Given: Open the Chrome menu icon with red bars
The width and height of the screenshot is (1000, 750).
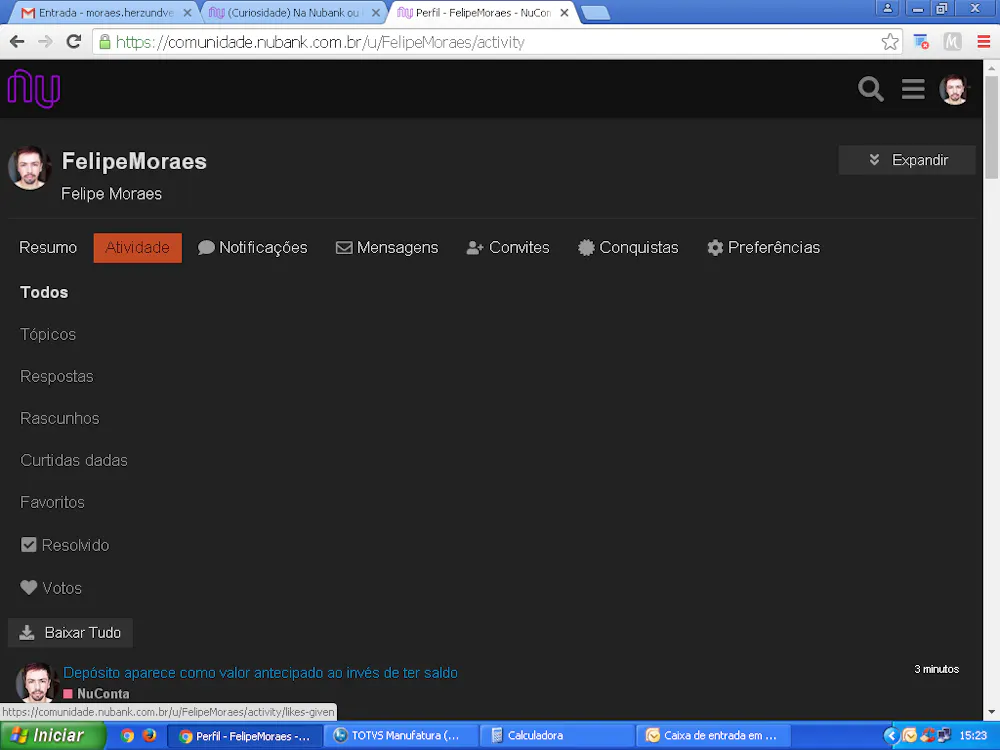Looking at the screenshot, I should tap(983, 42).
